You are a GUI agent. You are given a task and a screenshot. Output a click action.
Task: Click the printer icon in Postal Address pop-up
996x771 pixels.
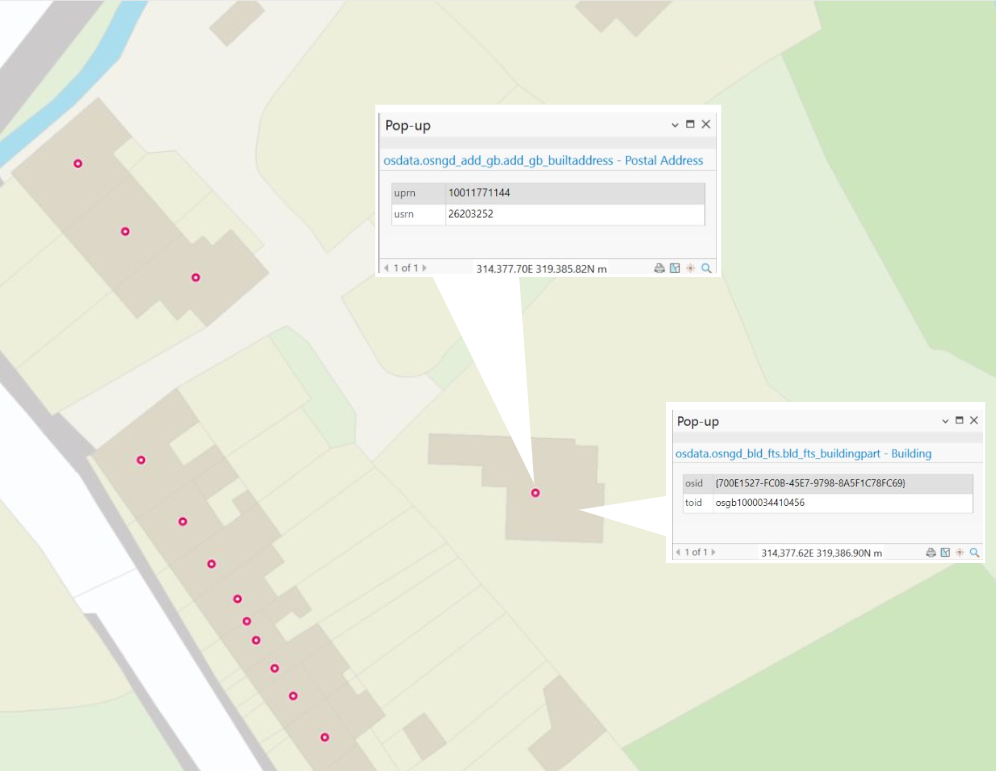[659, 268]
